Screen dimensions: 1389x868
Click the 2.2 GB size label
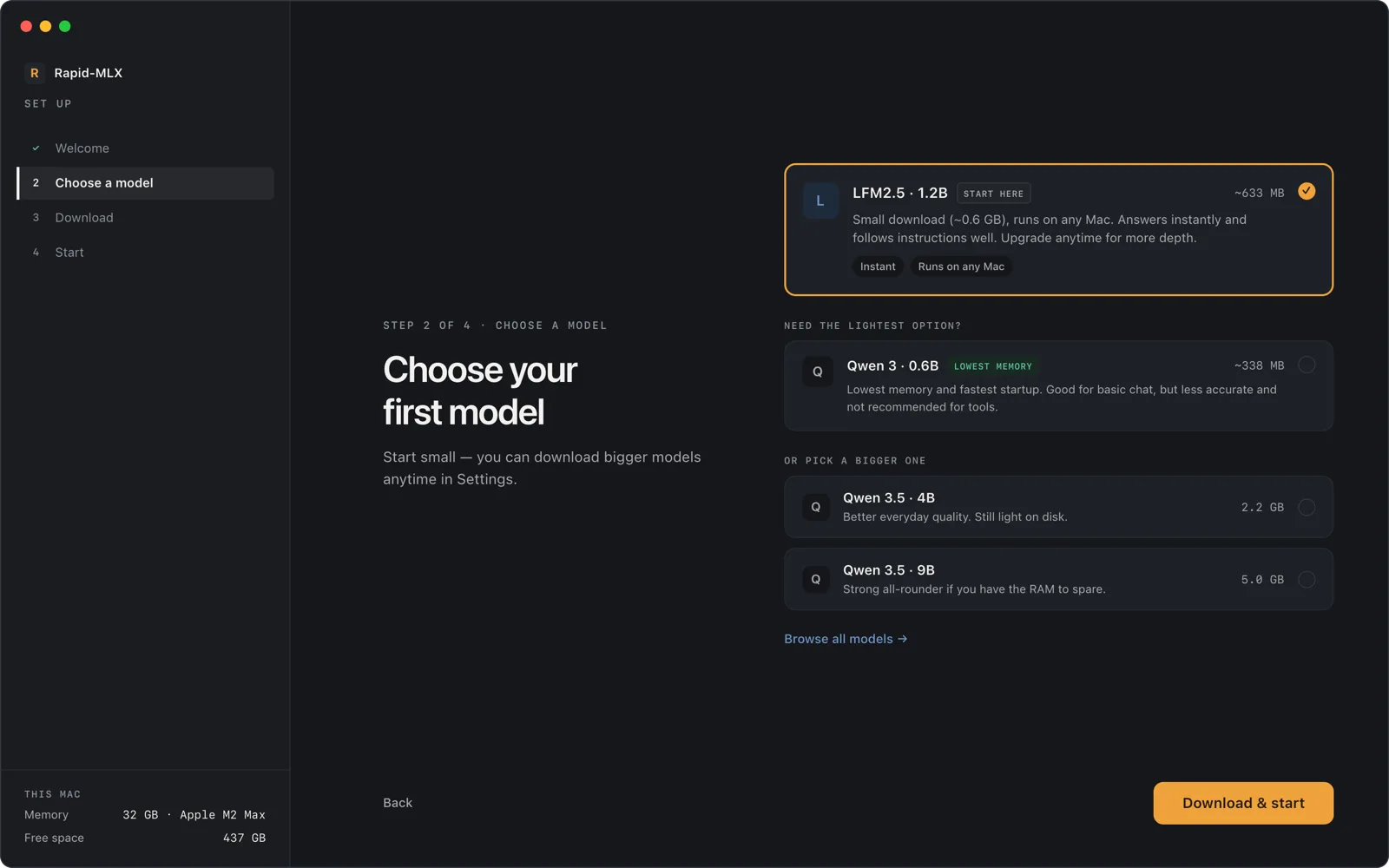point(1262,507)
